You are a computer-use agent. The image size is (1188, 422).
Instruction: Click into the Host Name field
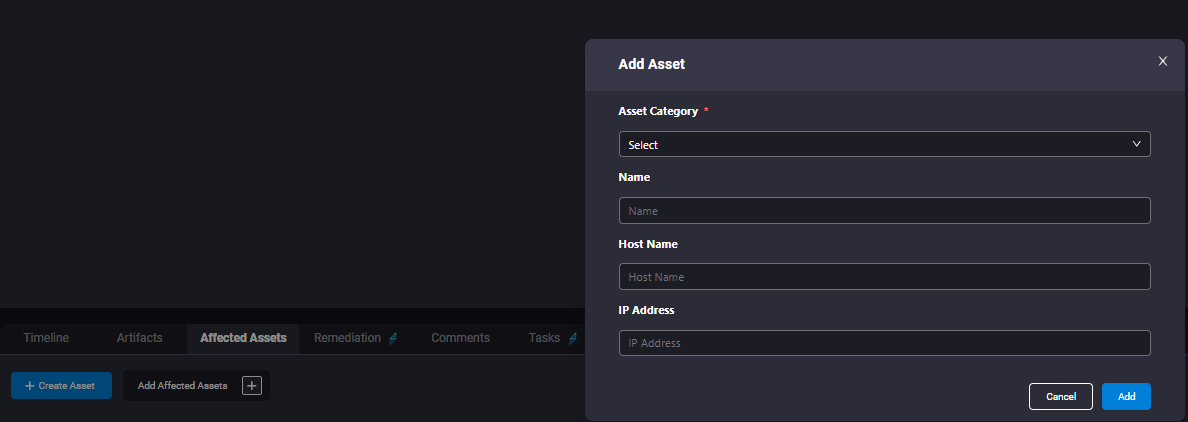pyautogui.click(x=884, y=277)
